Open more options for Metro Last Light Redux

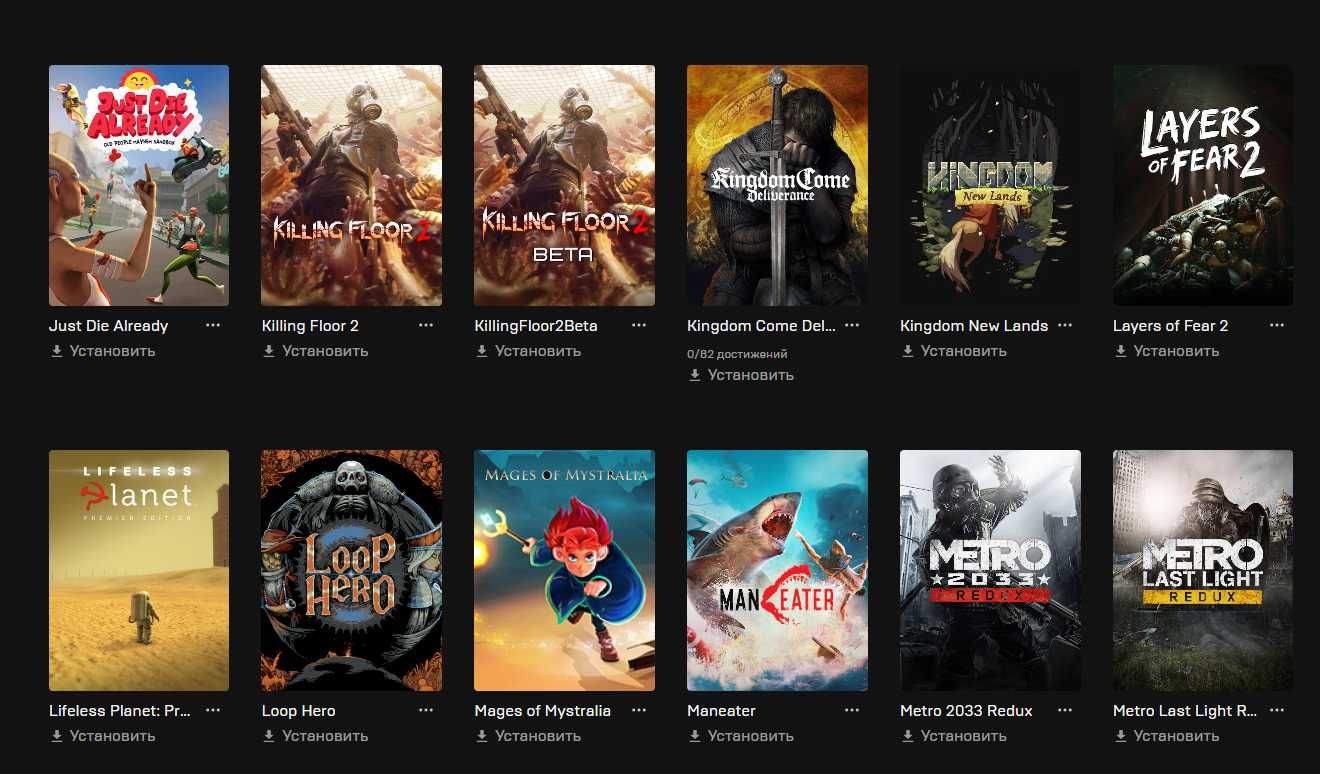(x=1277, y=710)
